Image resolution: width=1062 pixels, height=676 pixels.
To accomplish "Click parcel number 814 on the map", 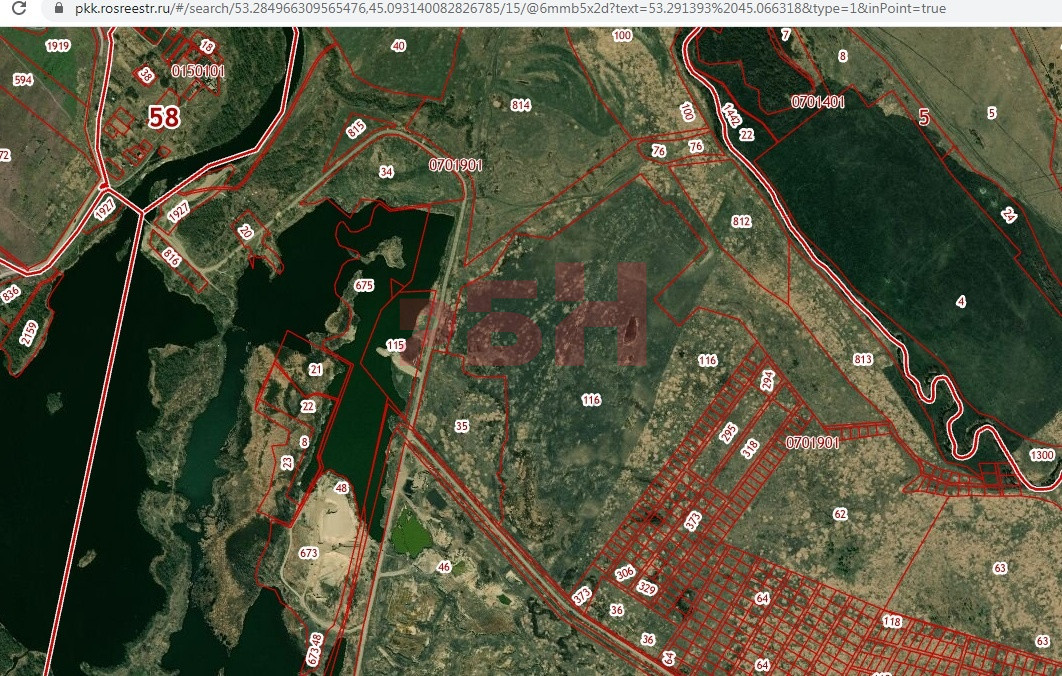I will pyautogui.click(x=520, y=105).
